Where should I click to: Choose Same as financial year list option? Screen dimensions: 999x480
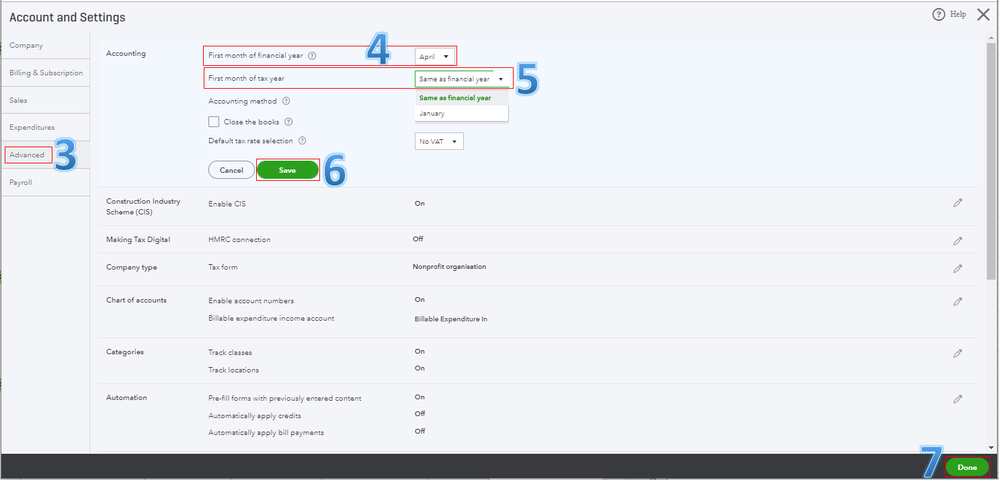461,98
